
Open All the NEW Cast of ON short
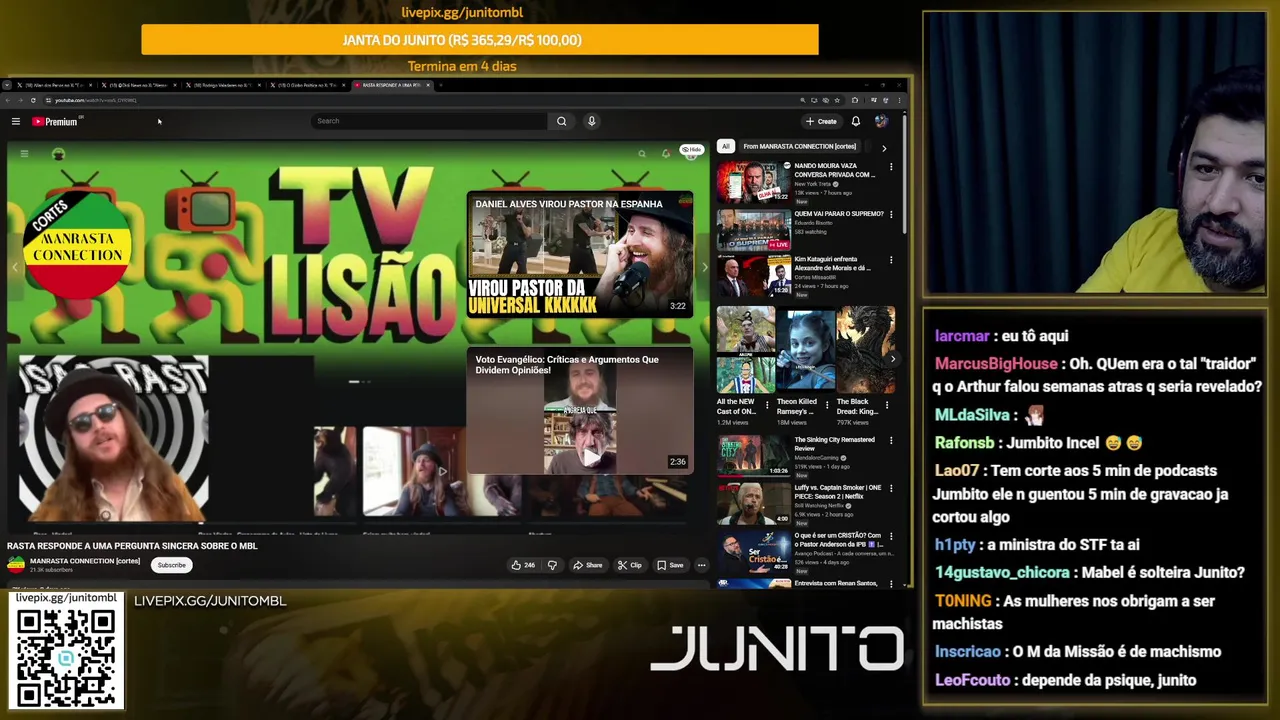(x=745, y=349)
